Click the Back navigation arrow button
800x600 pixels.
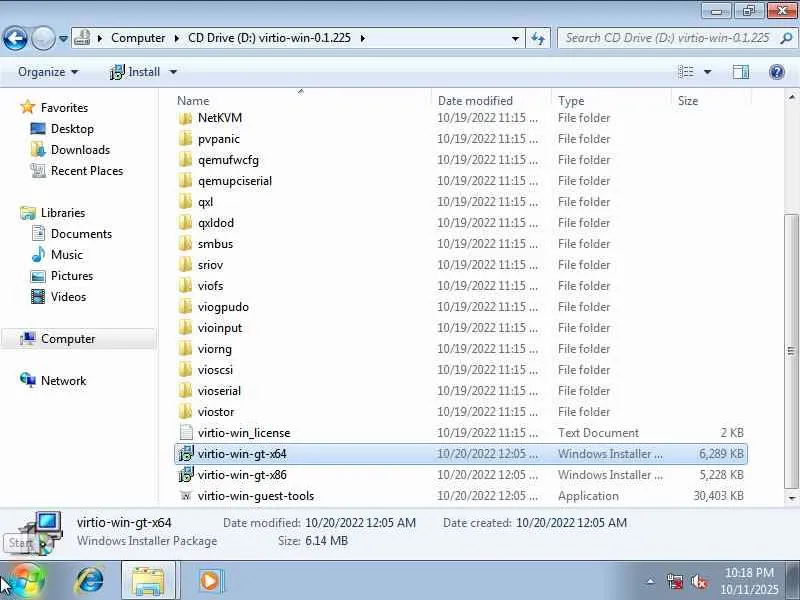(x=15, y=38)
